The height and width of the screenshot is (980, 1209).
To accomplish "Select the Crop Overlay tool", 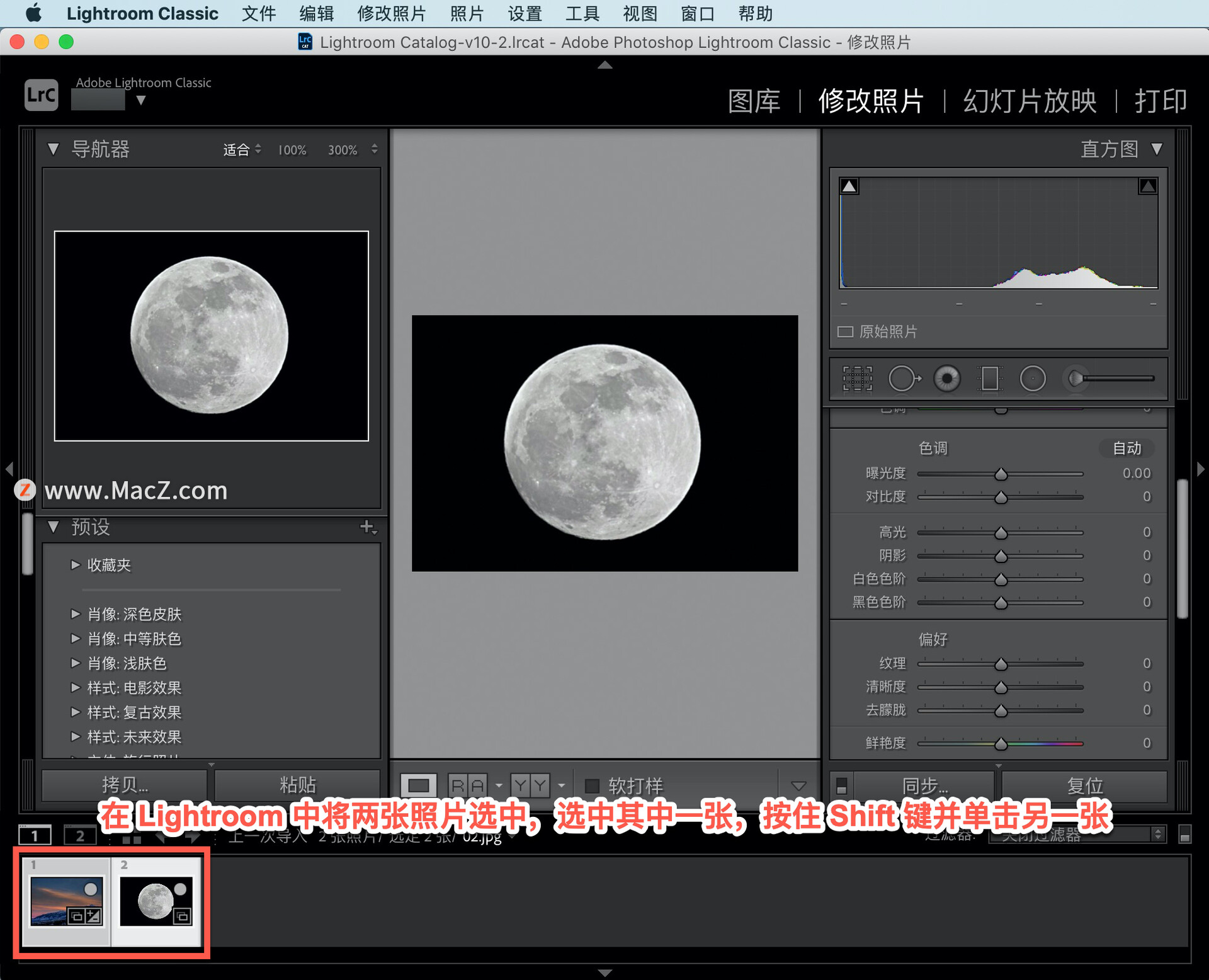I will [857, 379].
